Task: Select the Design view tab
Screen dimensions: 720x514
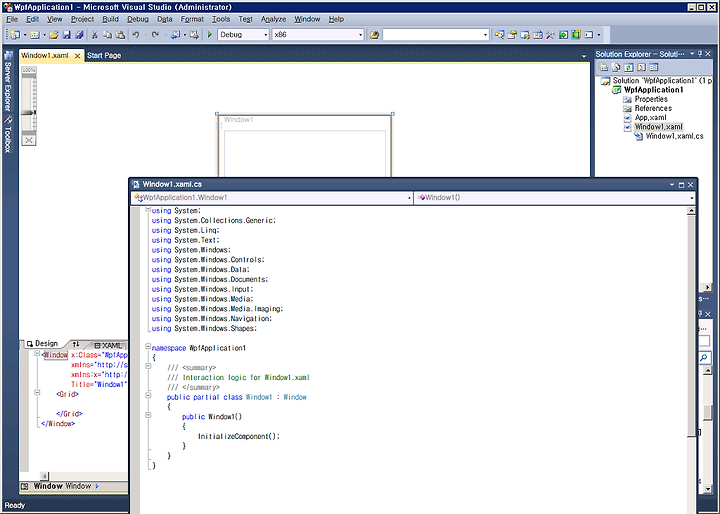Action: (42, 344)
